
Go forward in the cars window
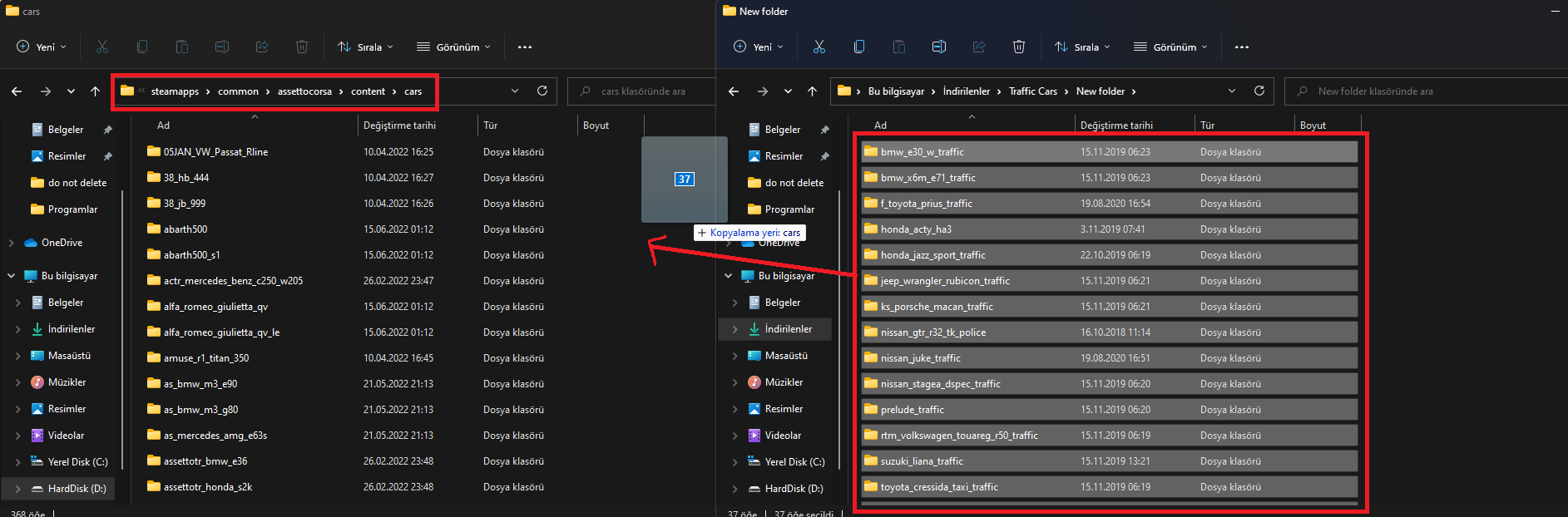tap(46, 91)
